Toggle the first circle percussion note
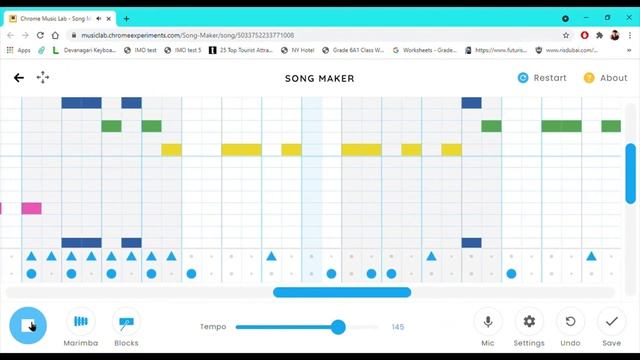640x360 pixels. [31, 274]
